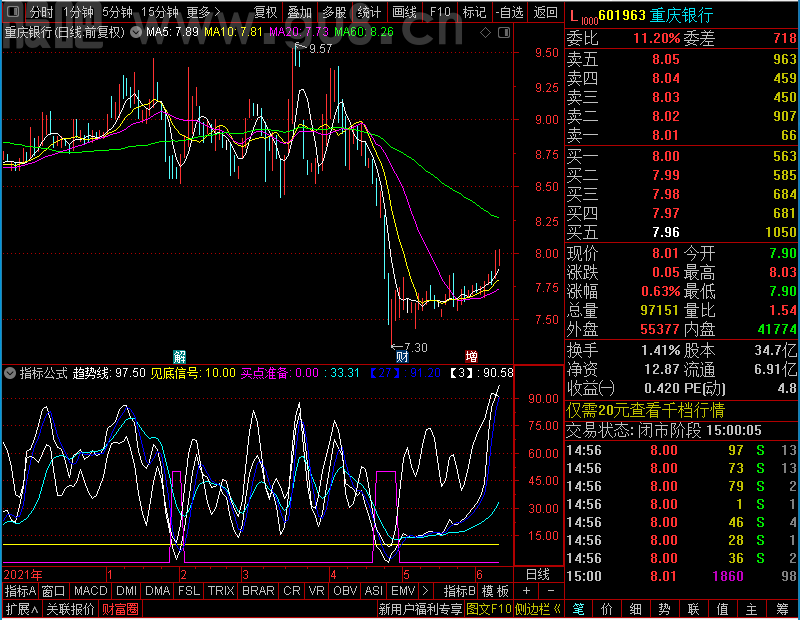Switch indicator to TRIX
Viewport: 800px width, 620px height.
coord(220,591)
